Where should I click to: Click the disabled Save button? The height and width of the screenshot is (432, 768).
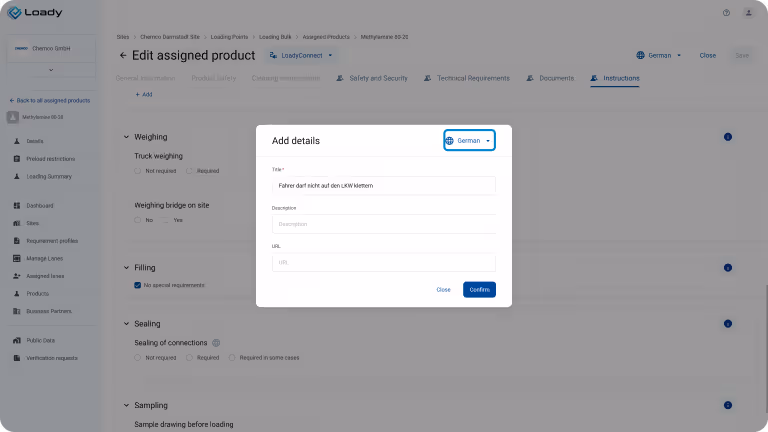click(742, 55)
